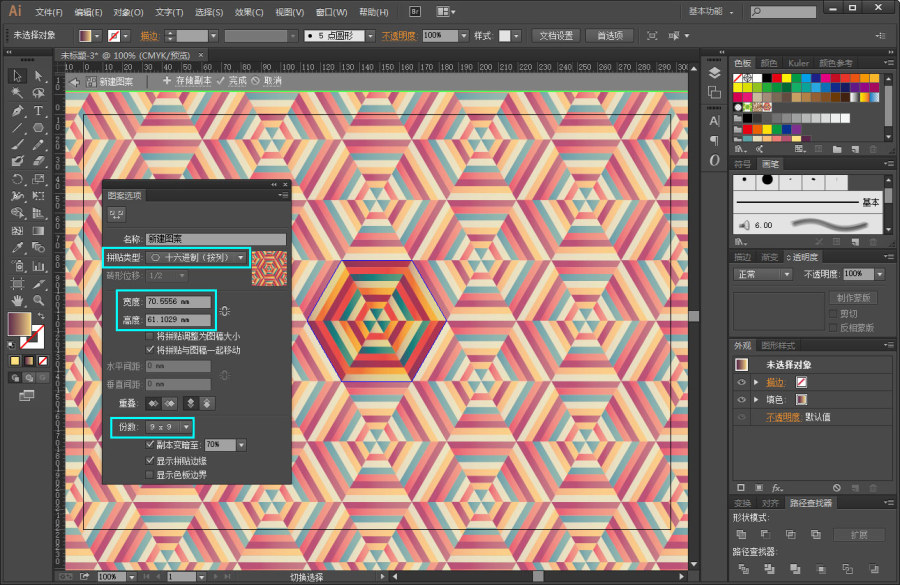The image size is (900, 585).
Task: Select the Mesh tool
Action: (17, 231)
